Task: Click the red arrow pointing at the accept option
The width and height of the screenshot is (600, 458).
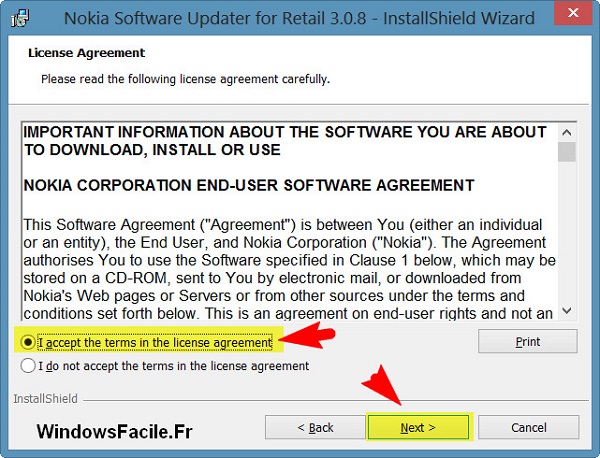Action: pos(307,336)
